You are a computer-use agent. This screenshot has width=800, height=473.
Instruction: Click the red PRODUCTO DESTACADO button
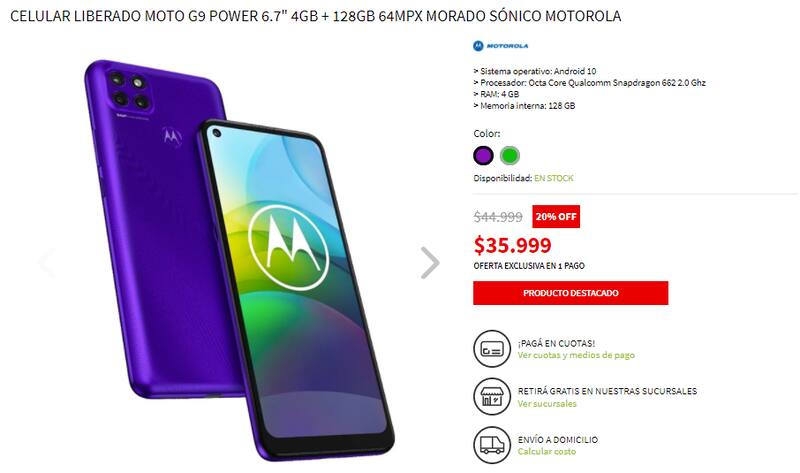point(570,293)
